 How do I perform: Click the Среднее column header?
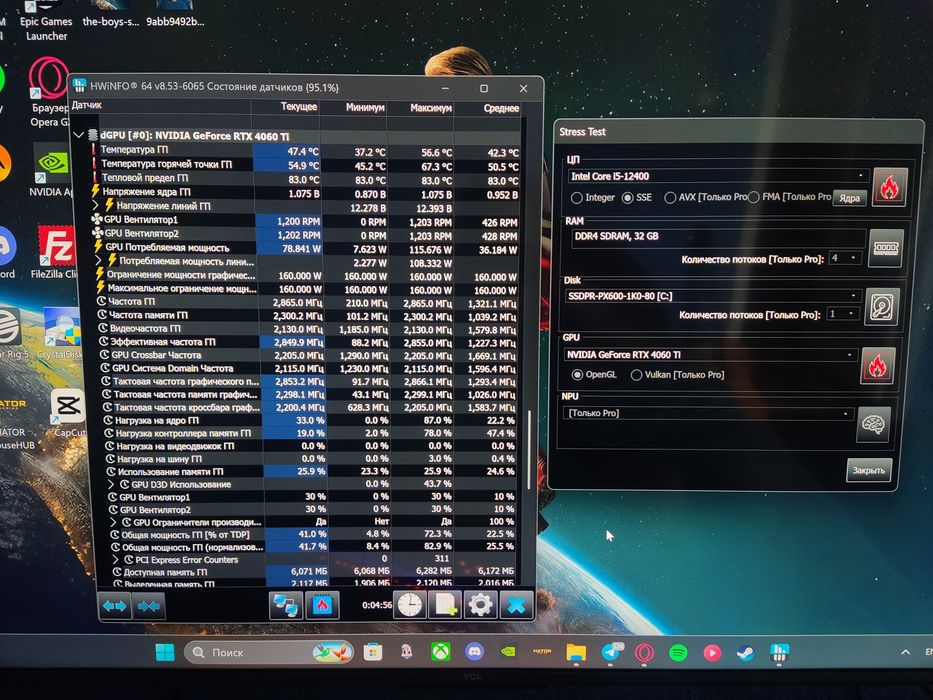point(489,108)
